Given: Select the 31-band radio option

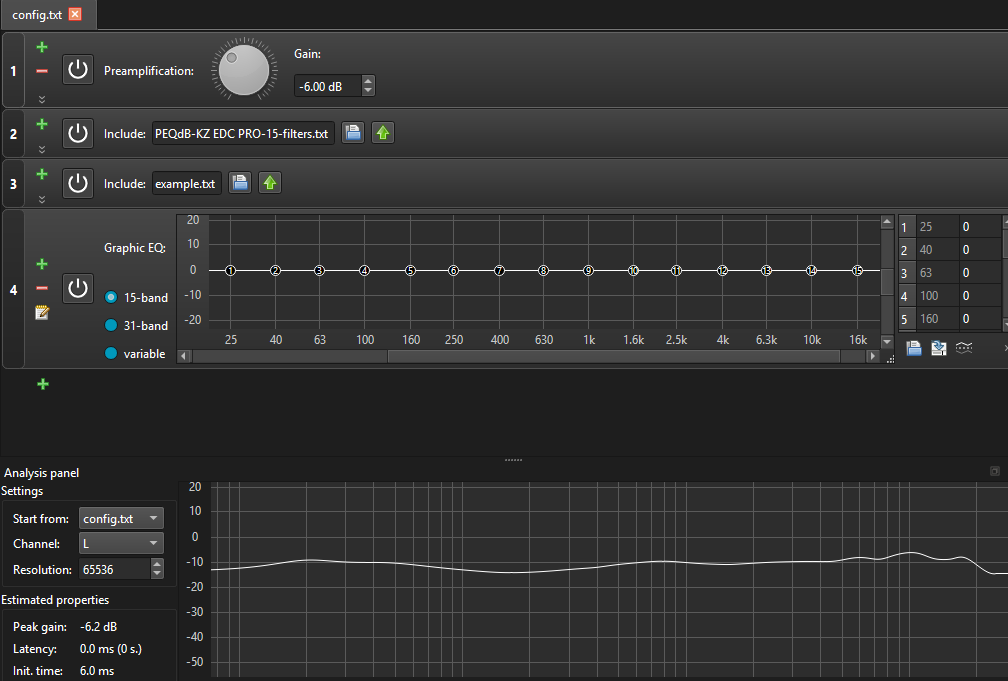Looking at the screenshot, I should [x=111, y=325].
